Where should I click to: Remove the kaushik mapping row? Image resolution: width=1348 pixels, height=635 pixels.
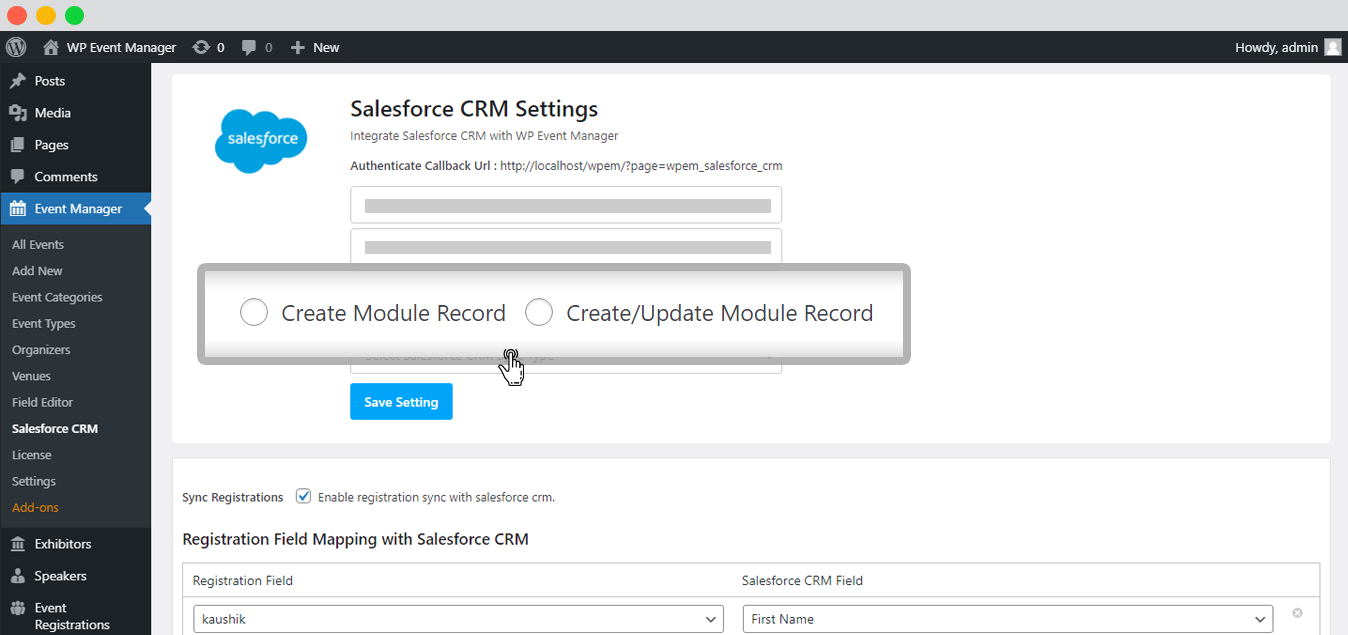(1297, 613)
